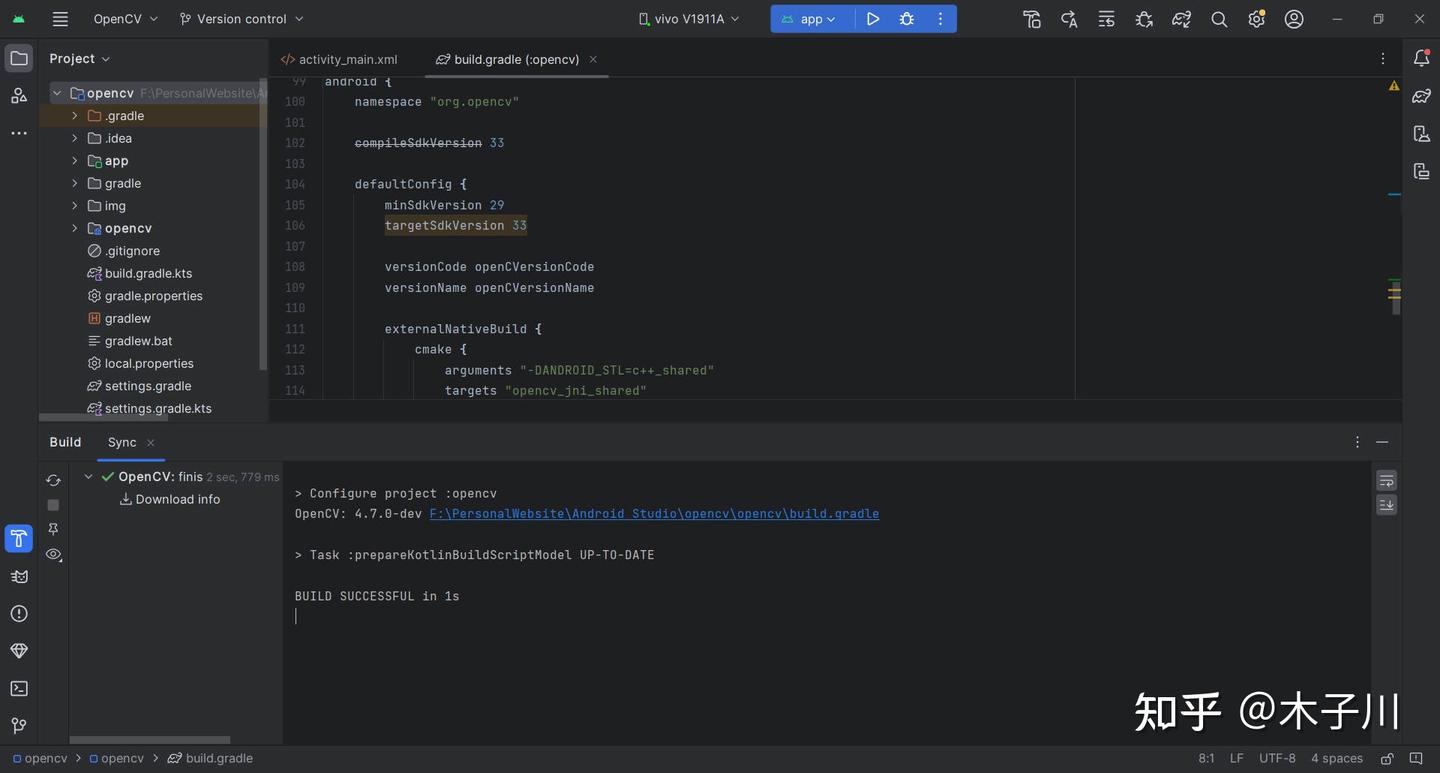Open the Search Everywhere magnifier
This screenshot has width=1440, height=773.
click(x=1217, y=18)
